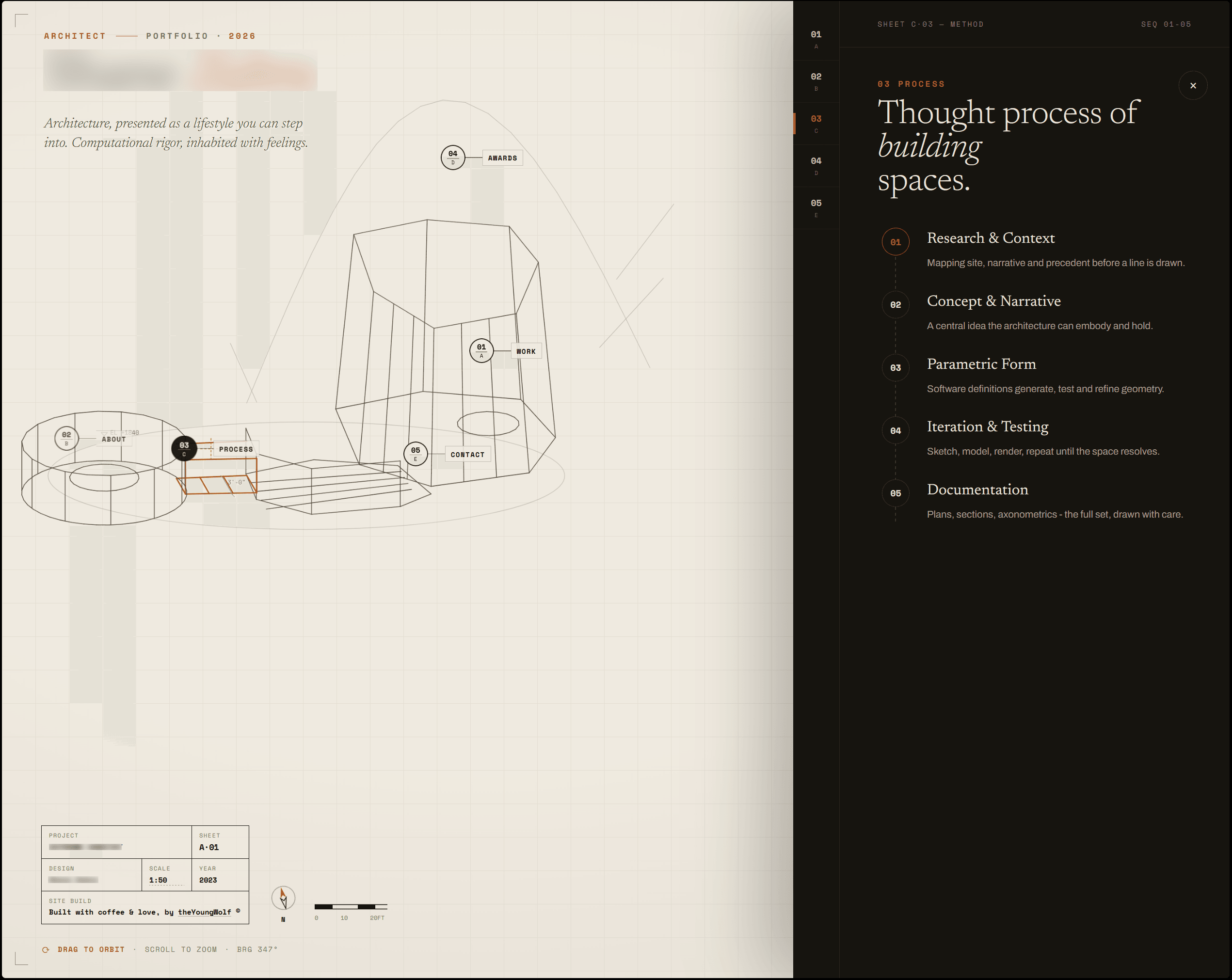
Task: Click the Iteration & Testing heading
Action: (988, 427)
